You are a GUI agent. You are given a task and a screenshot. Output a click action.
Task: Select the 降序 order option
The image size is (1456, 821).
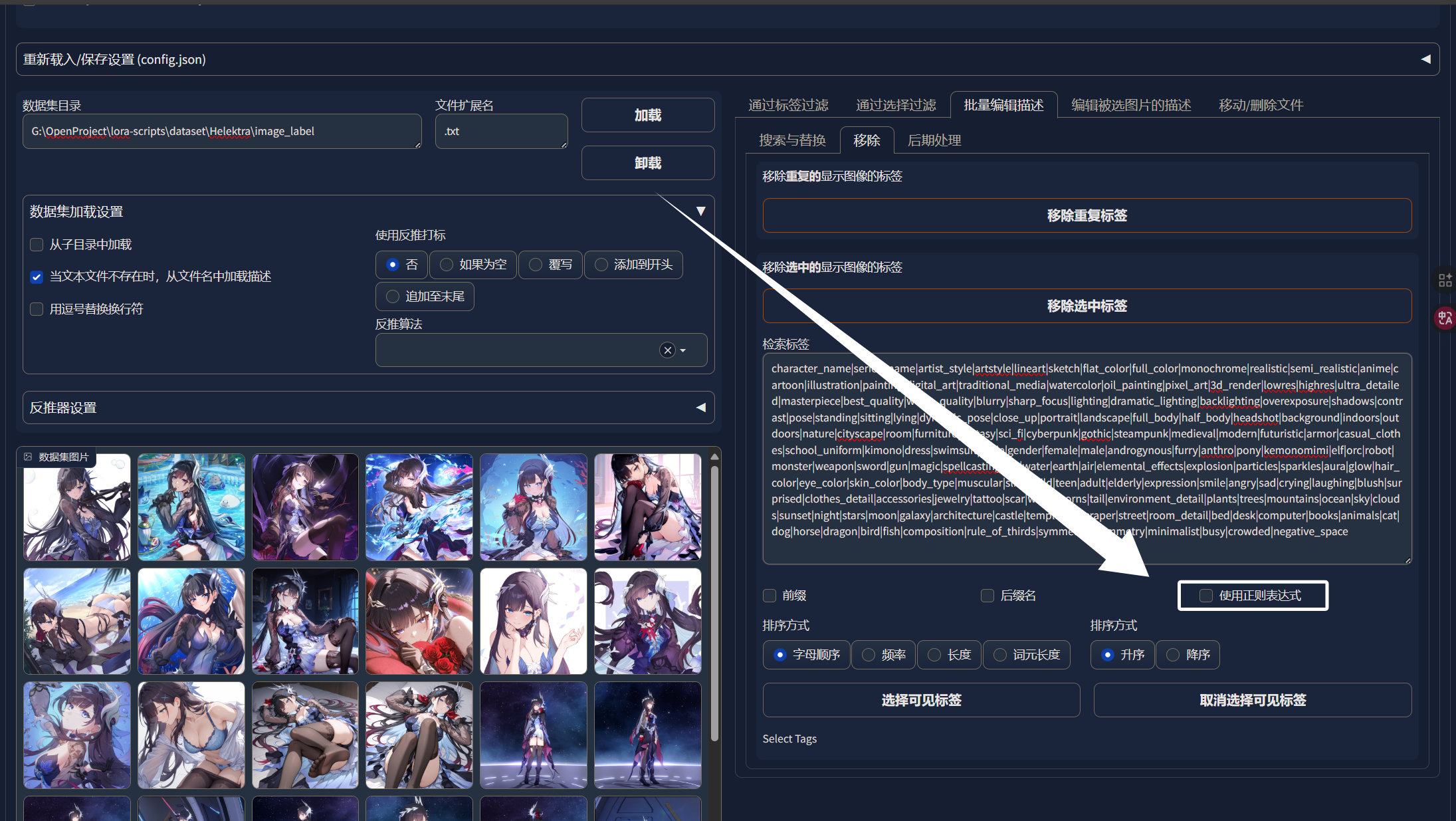(1188, 655)
